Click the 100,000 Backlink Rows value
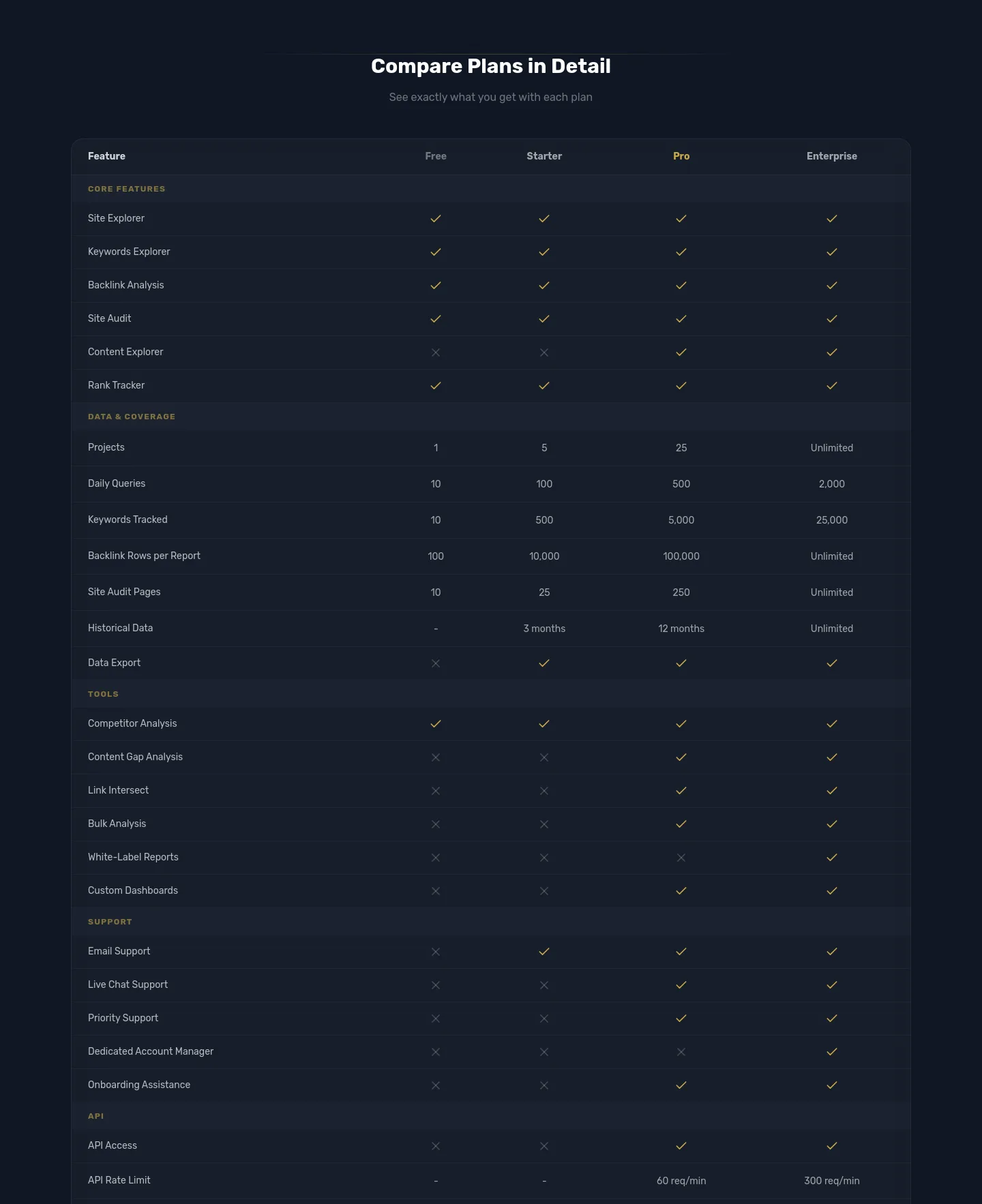The height and width of the screenshot is (1204, 982). tap(681, 556)
